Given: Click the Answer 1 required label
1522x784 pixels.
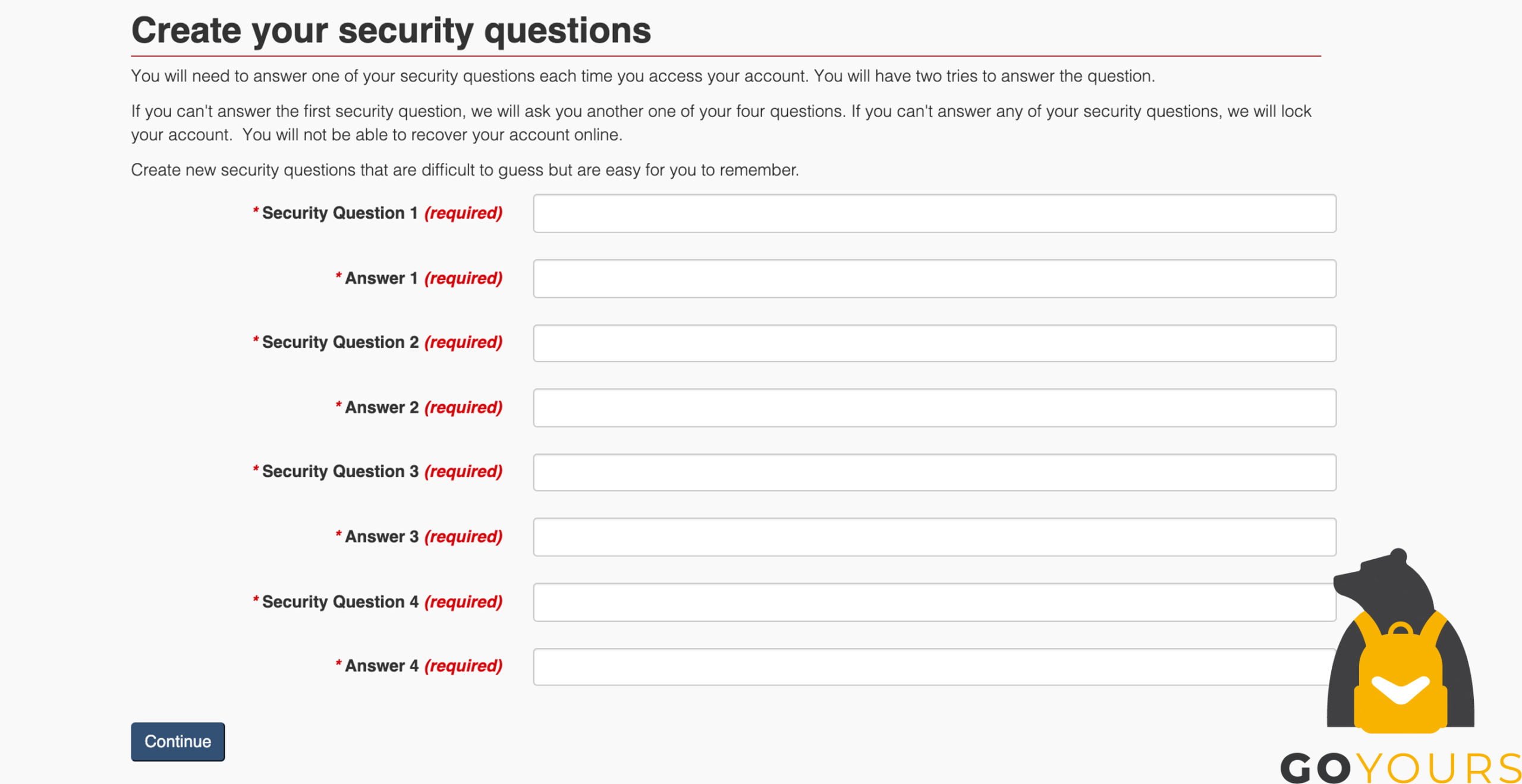Looking at the screenshot, I should tap(419, 278).
